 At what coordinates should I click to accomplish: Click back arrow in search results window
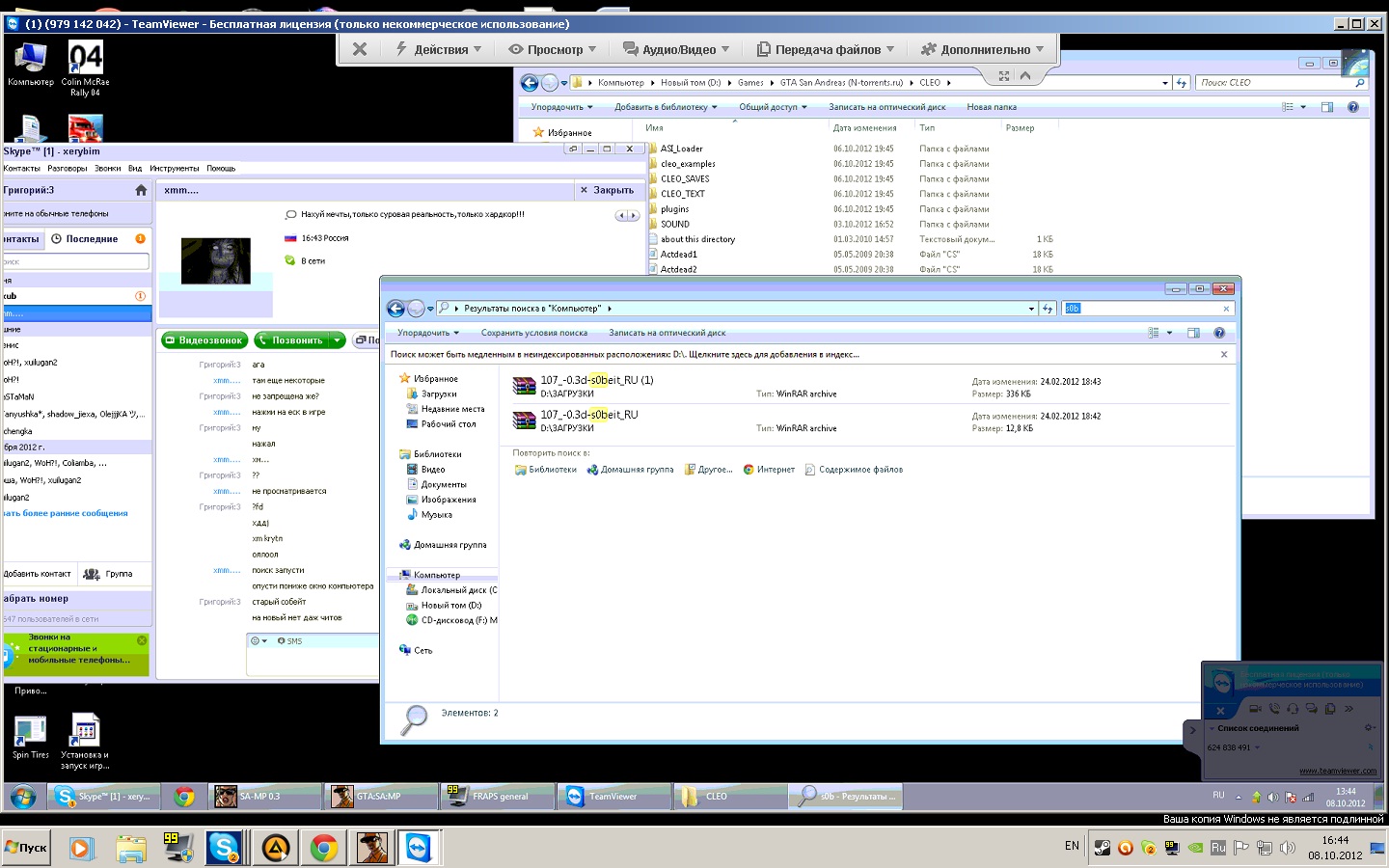click(x=395, y=309)
